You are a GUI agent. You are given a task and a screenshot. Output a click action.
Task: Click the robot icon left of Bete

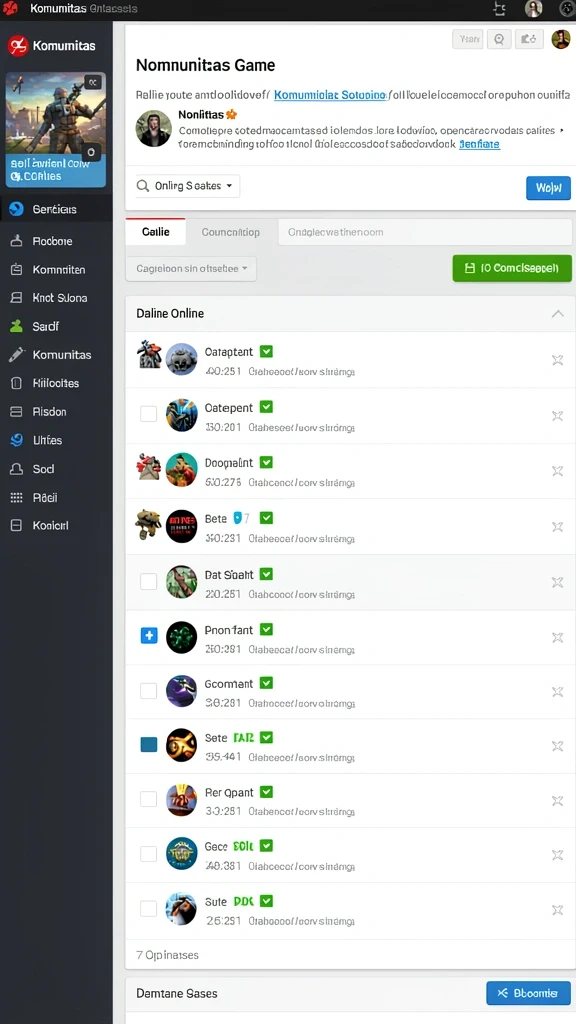click(x=148, y=524)
